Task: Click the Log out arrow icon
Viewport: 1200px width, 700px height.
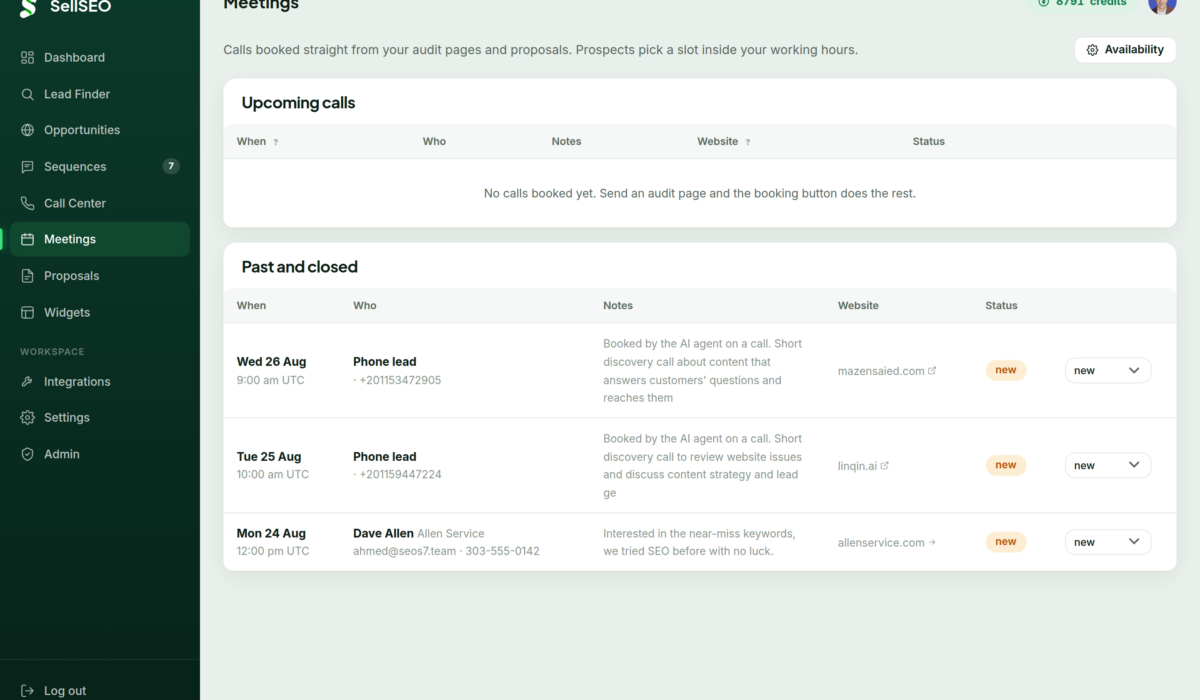Action: pos(27,691)
